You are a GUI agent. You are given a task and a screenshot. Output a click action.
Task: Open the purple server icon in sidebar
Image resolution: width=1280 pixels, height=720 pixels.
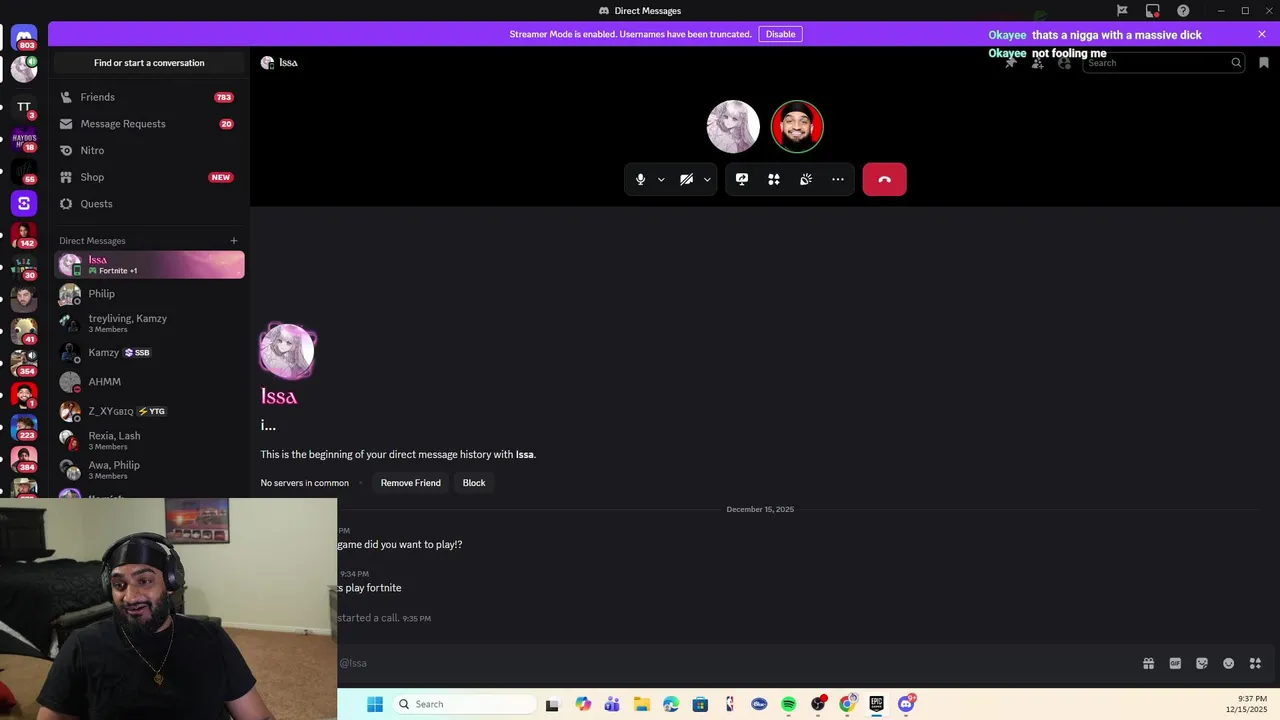click(24, 203)
